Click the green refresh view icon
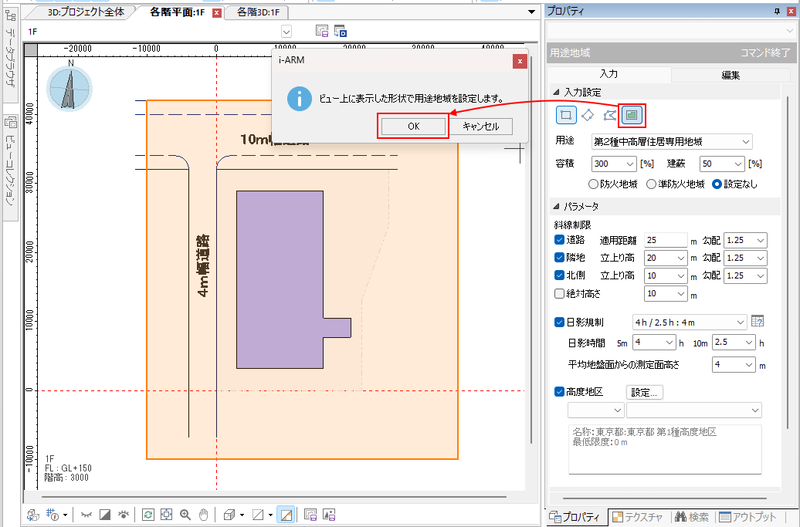Viewport: 800px width, 527px height. coord(148,515)
